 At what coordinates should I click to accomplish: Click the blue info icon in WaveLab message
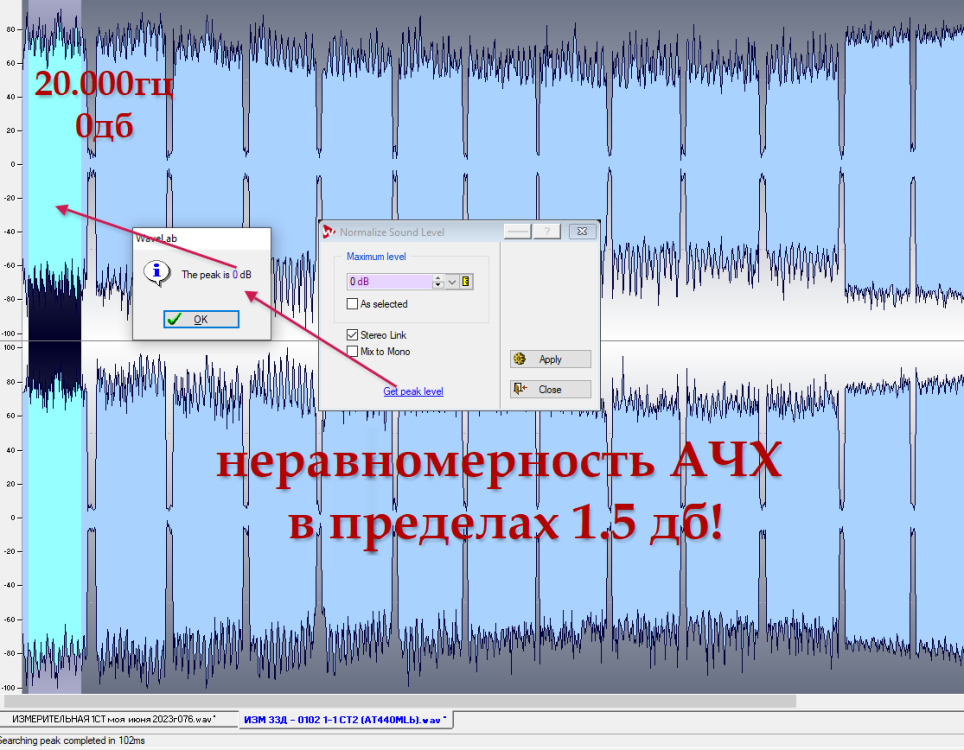pyautogui.click(x=155, y=272)
